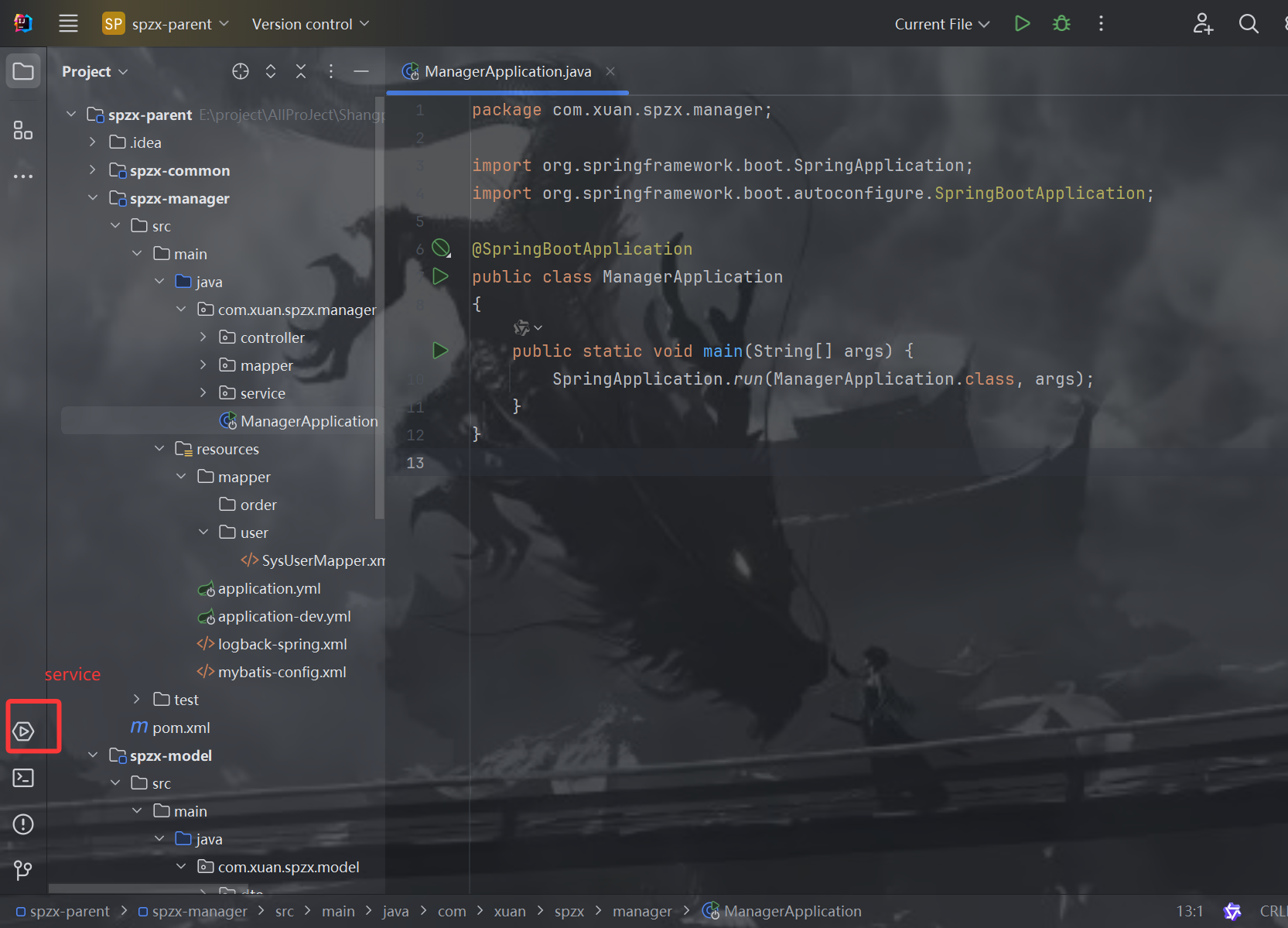Viewport: 1288px width, 928px height.
Task: Click the AI assistant status bar icon
Action: point(1232,912)
